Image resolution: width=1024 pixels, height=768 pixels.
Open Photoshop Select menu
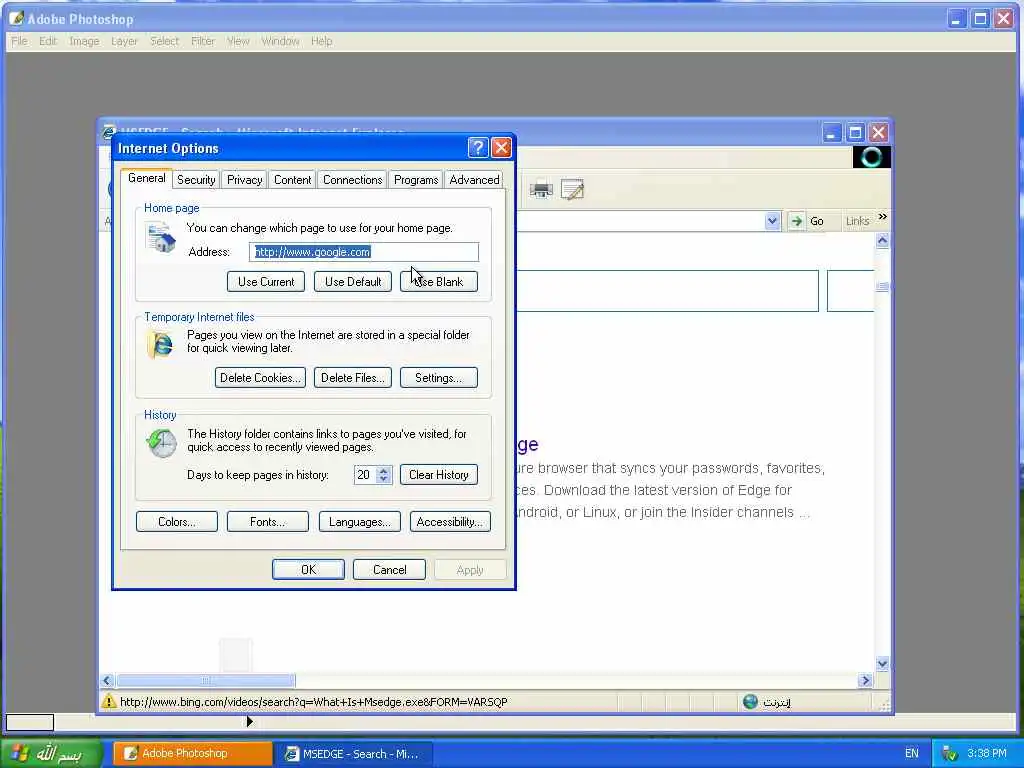tap(165, 41)
